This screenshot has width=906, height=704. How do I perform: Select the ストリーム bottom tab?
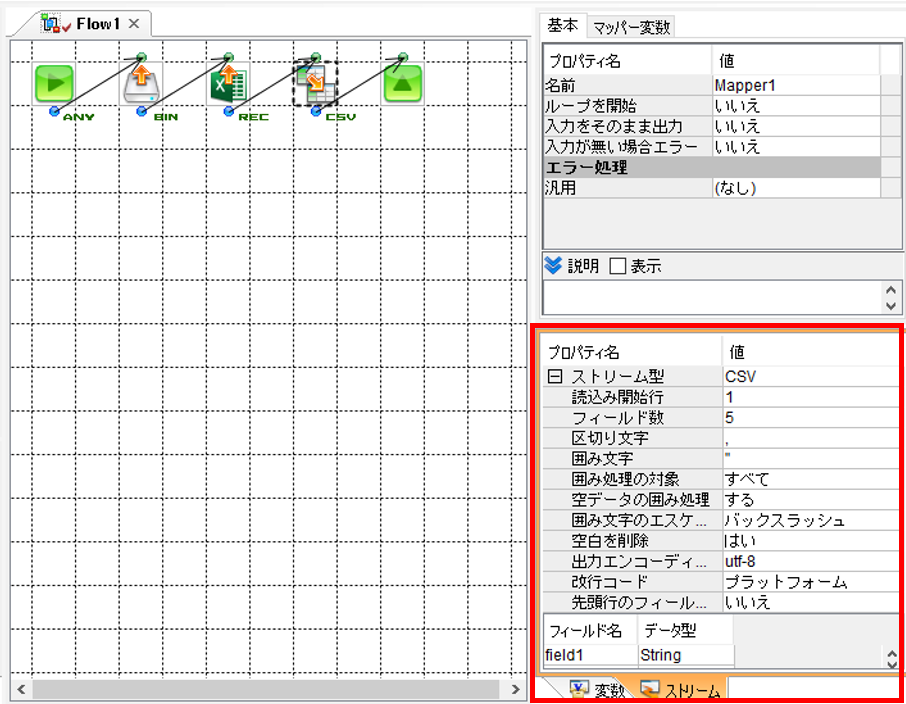point(680,689)
